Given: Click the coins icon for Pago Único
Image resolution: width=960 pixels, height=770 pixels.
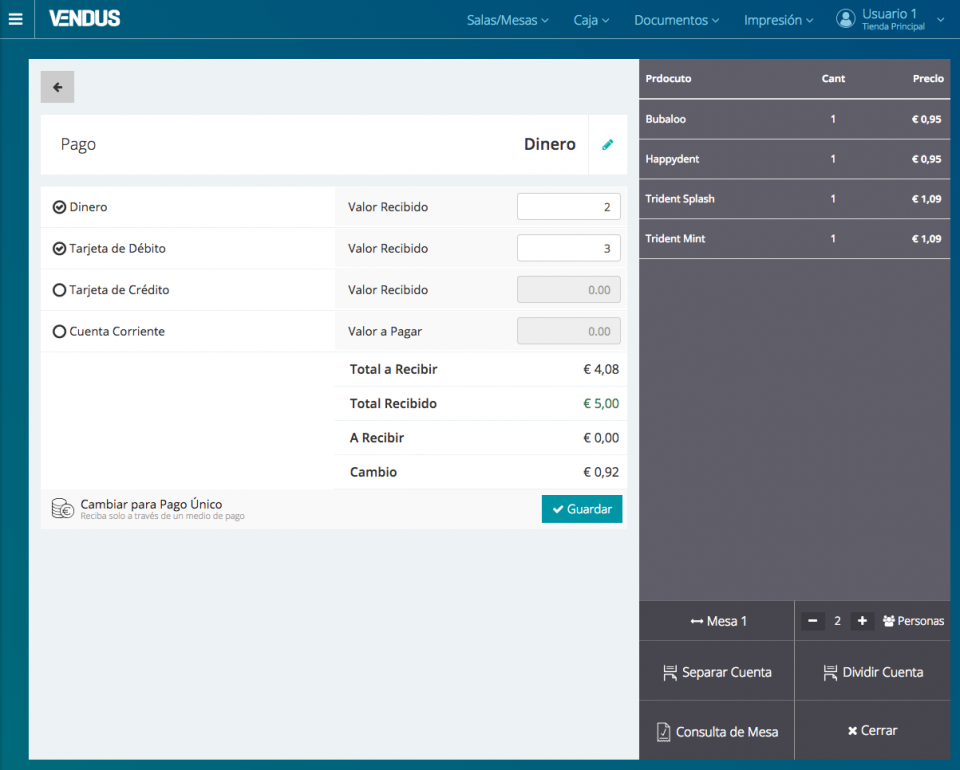Looking at the screenshot, I should [63, 509].
